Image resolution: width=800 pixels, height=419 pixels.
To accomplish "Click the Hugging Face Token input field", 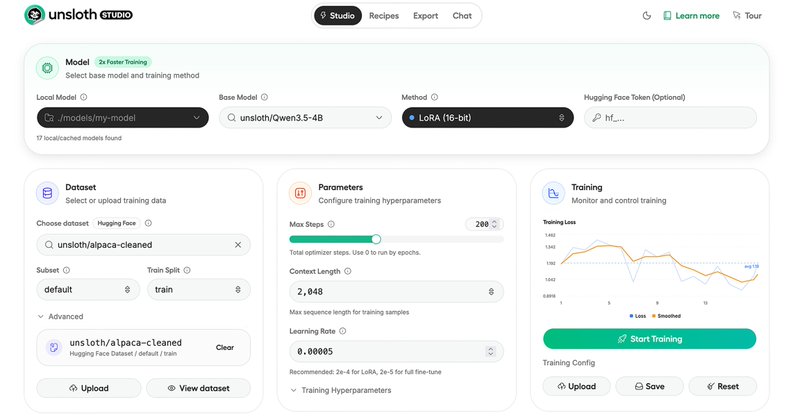I will click(670, 117).
